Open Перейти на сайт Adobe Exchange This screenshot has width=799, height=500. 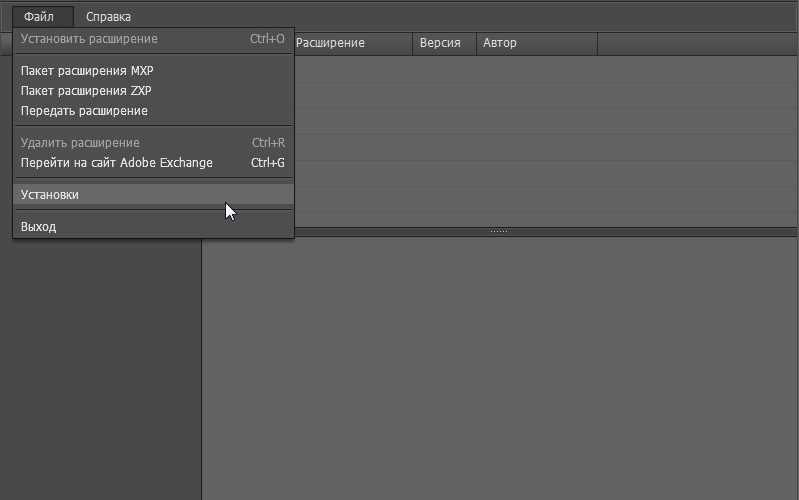116,163
